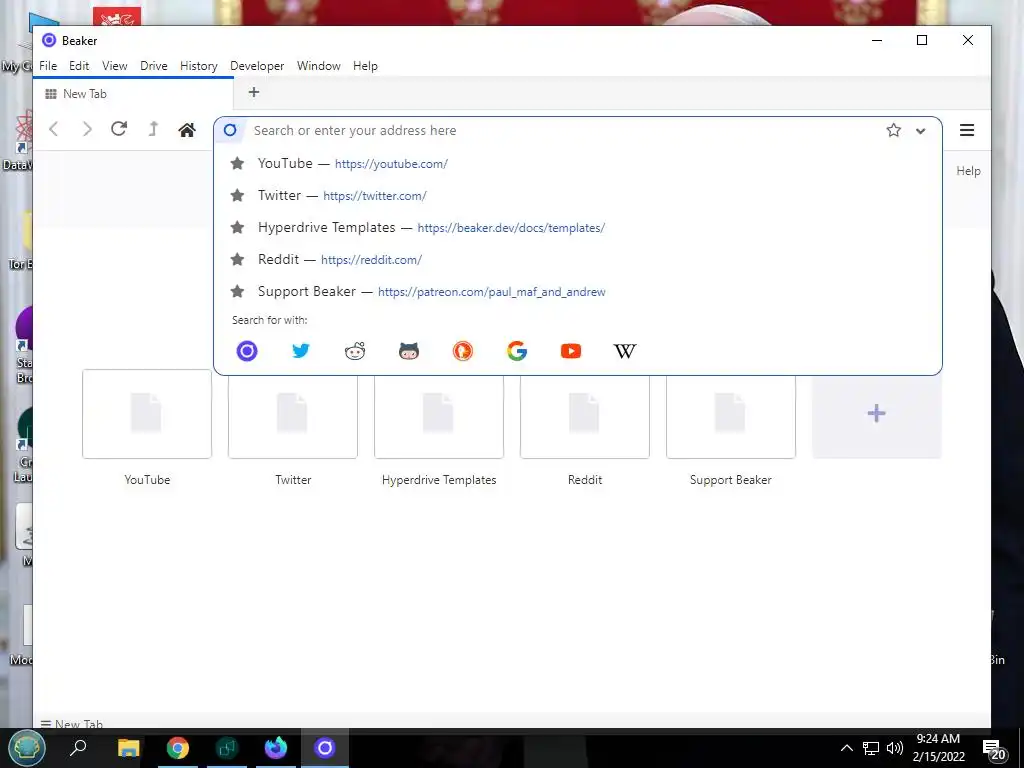This screenshot has width=1024, height=768.
Task: Click the Help link on the page
Action: (968, 170)
